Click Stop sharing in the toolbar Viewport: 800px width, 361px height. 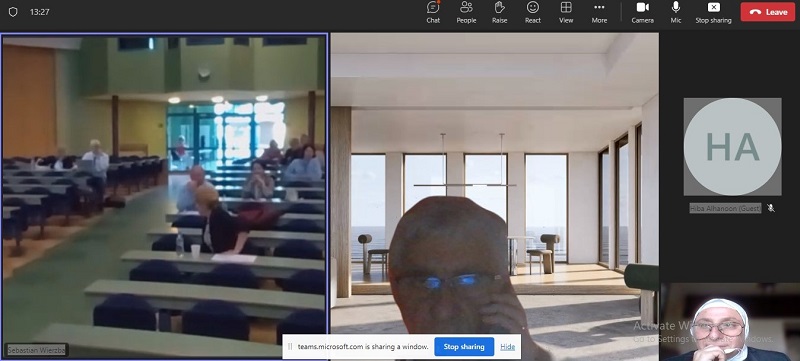click(x=713, y=12)
